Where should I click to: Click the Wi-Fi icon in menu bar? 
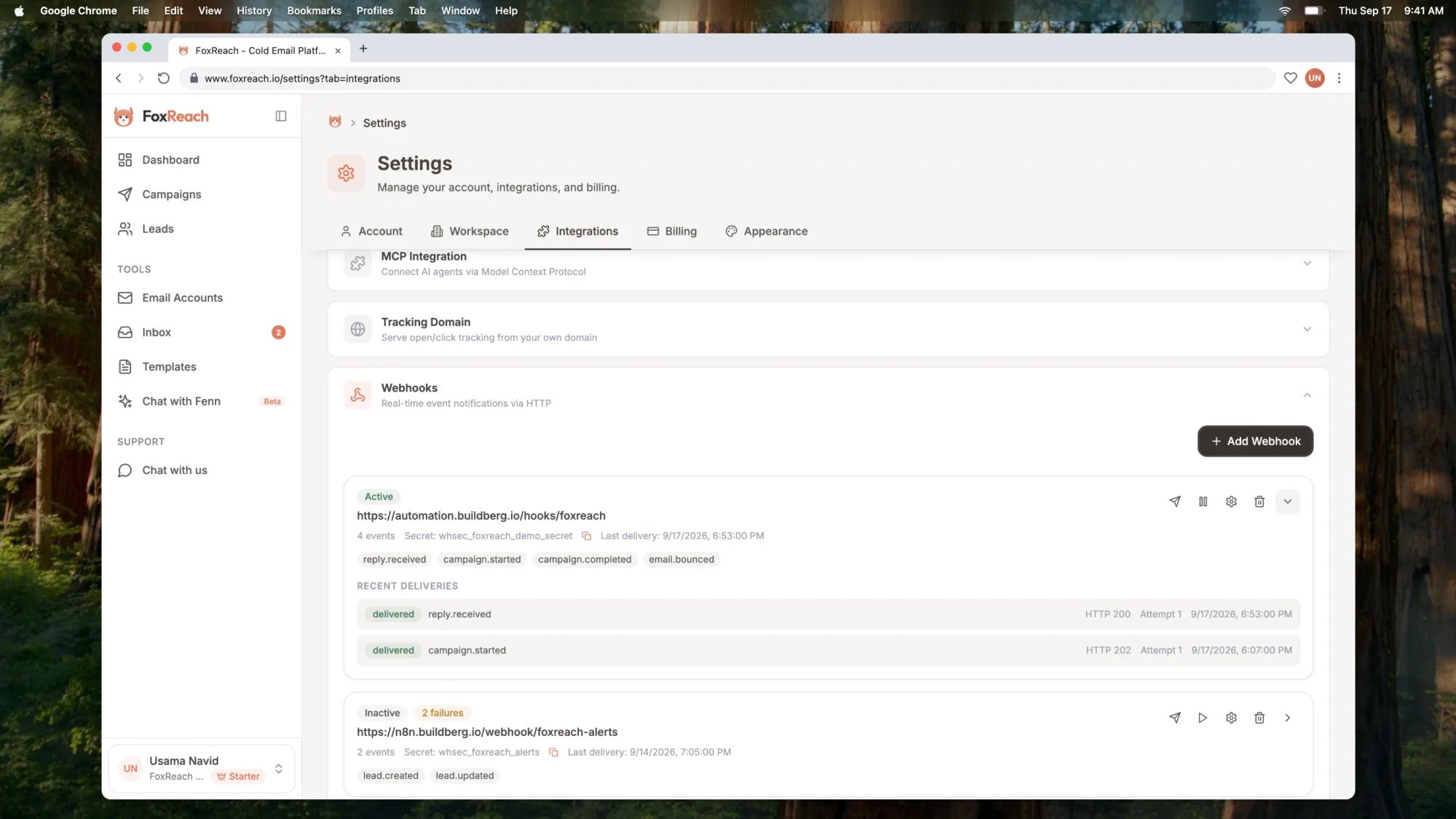1284,10
